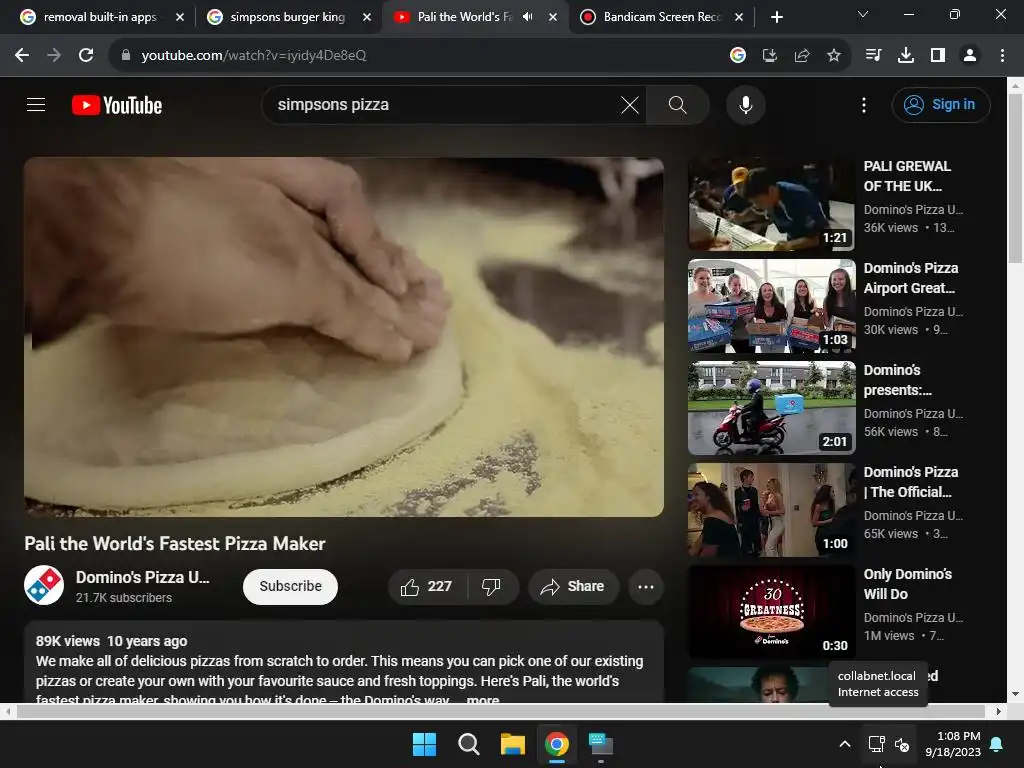Click the horizontal page scrollbar
1024x768 pixels.
point(500,711)
